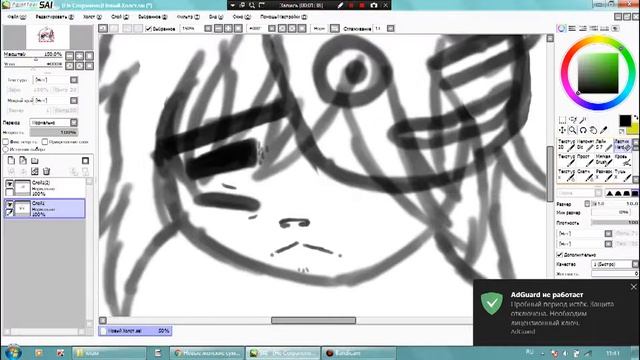This screenshot has width=640, height=360.
Task: Click the undo button in toolbar
Action: pos(103,28)
